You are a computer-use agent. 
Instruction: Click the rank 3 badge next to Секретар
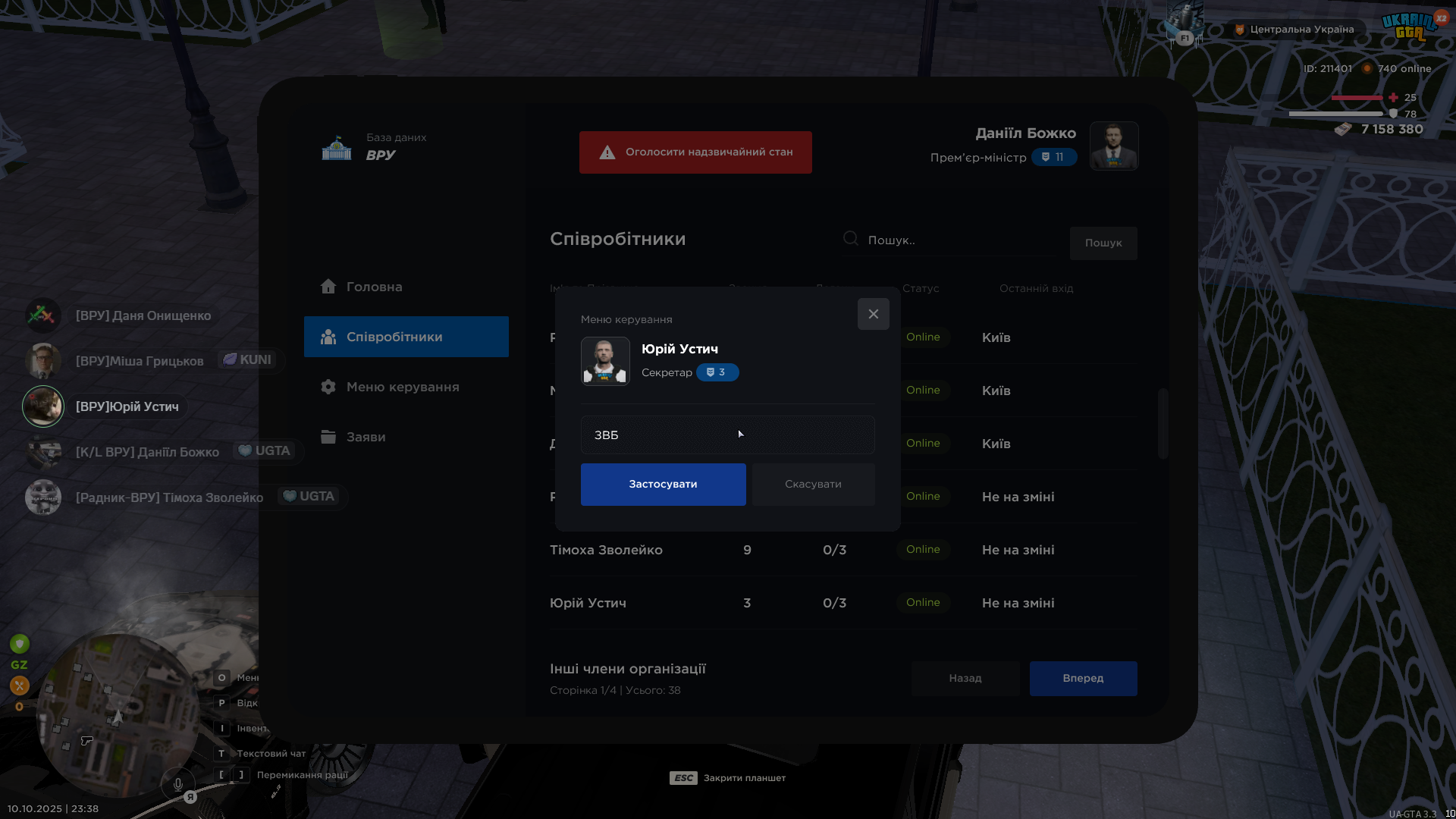717,372
